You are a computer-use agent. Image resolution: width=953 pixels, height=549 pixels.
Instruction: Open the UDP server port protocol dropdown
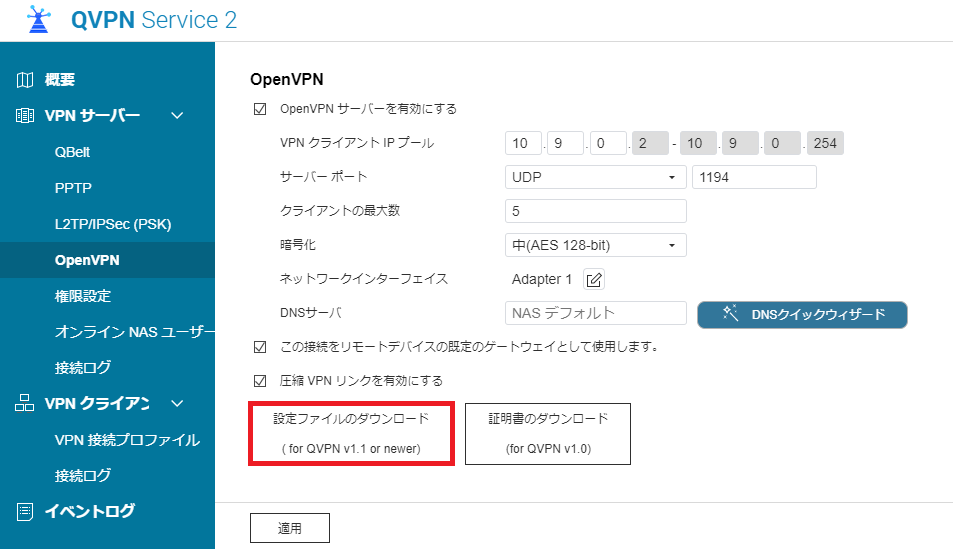coord(596,178)
